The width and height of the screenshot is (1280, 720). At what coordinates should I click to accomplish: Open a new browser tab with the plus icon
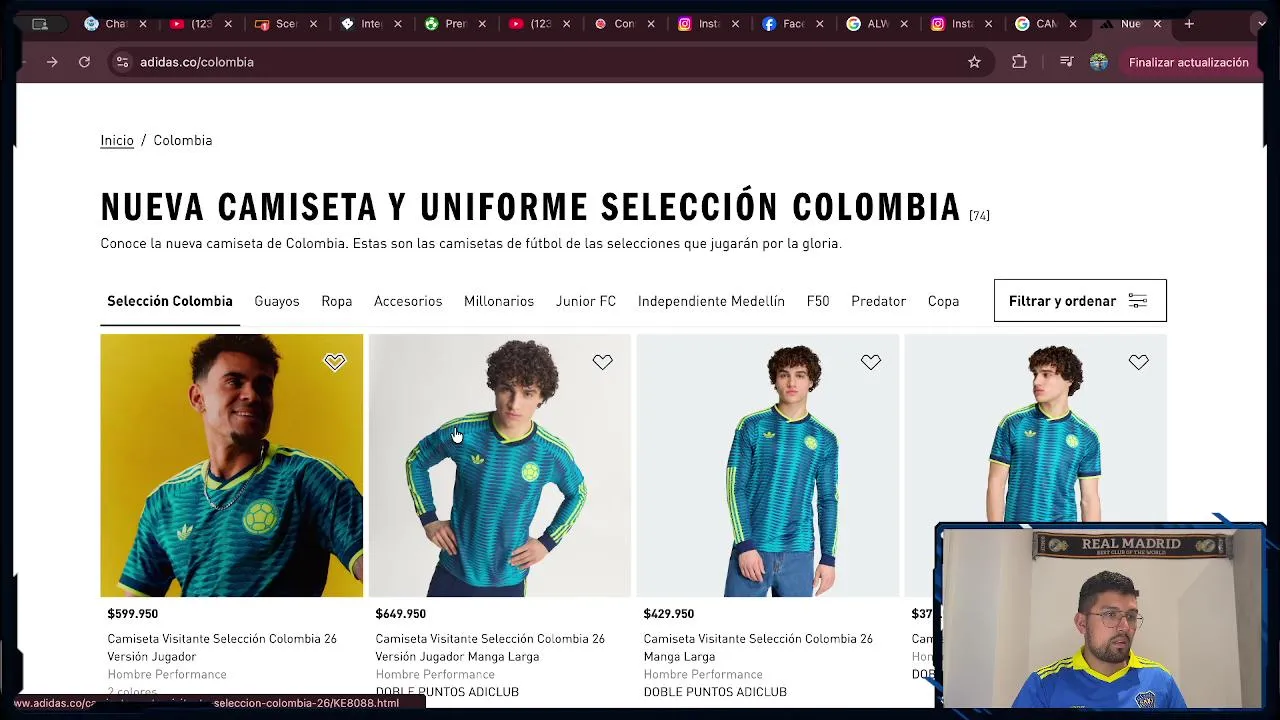[1189, 24]
